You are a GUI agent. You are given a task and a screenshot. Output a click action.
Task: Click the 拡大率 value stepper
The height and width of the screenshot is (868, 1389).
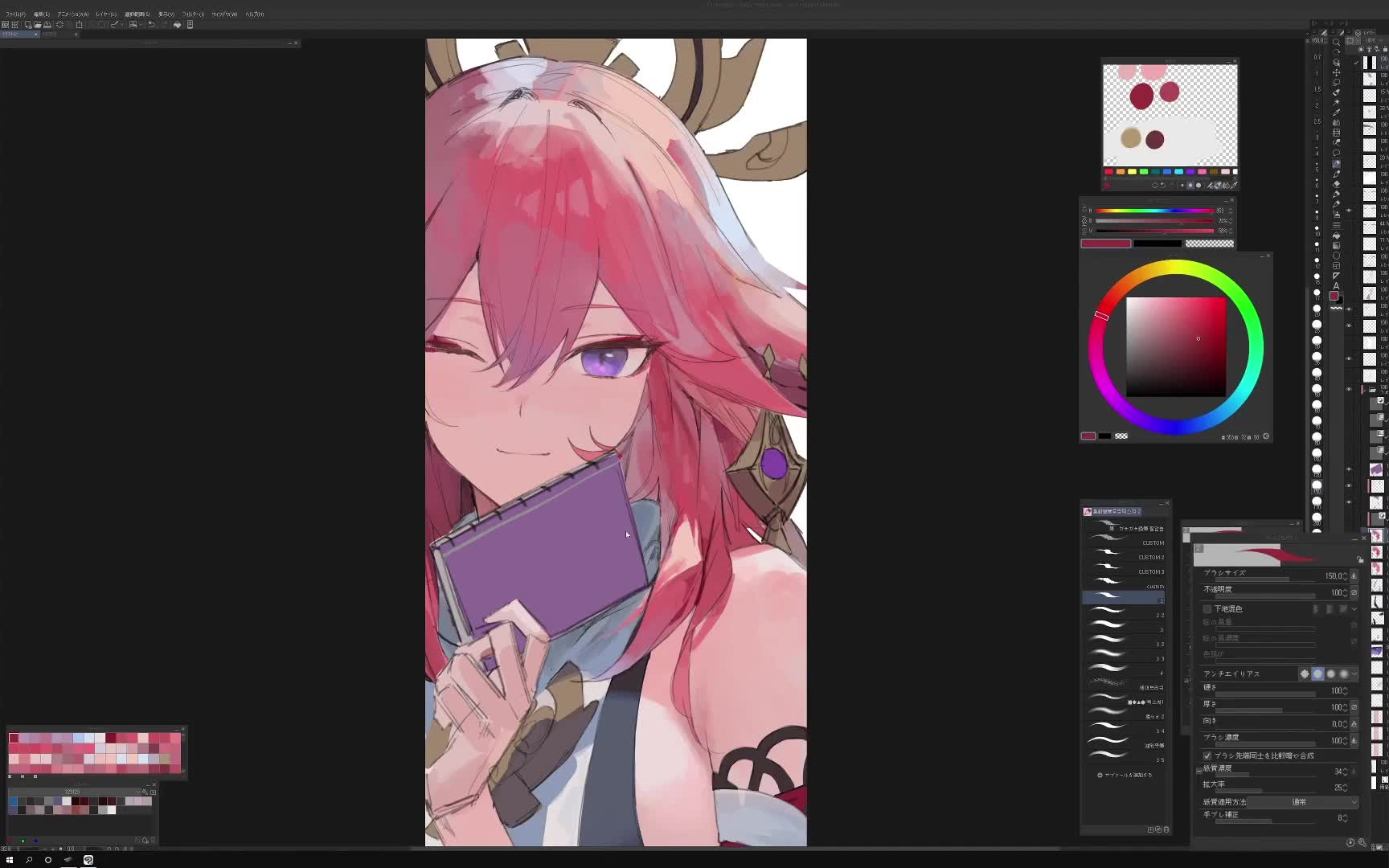point(1346,787)
